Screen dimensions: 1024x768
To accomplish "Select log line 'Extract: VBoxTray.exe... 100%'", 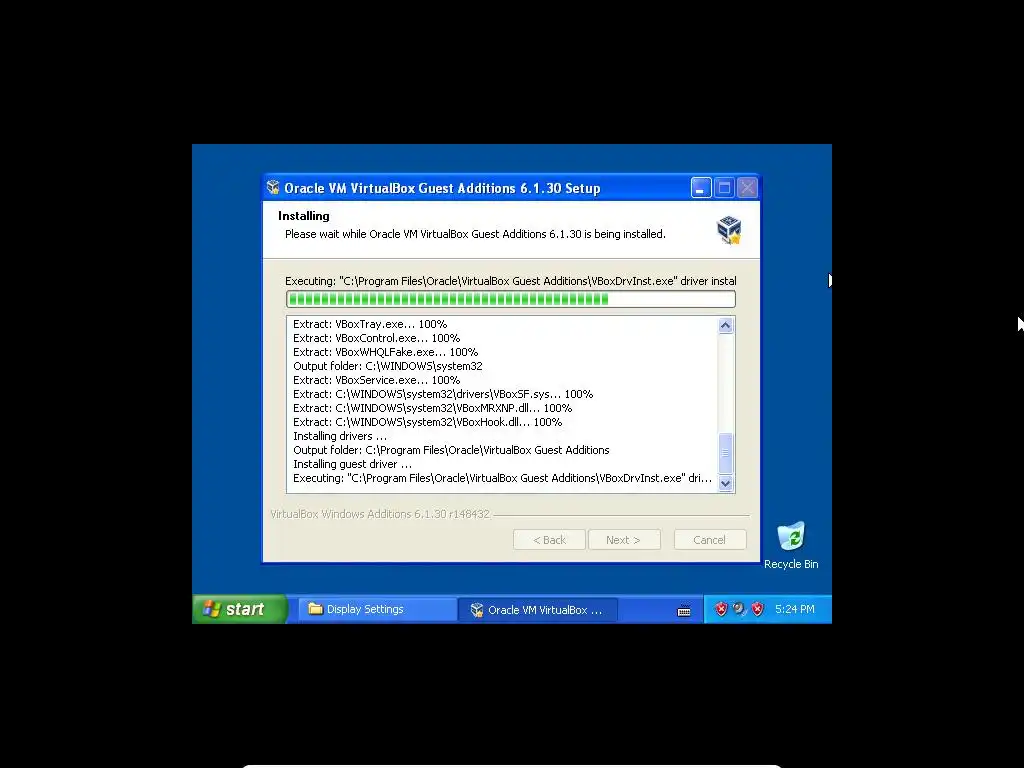I will tap(370, 324).
